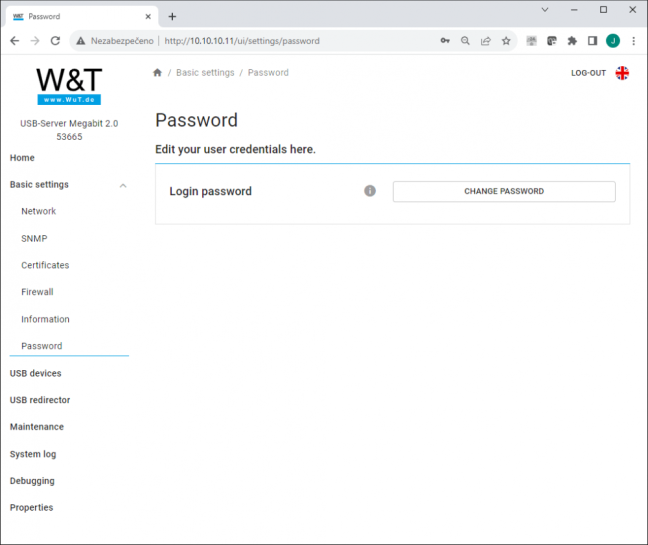Open the Network settings page
648x545 pixels.
click(38, 211)
